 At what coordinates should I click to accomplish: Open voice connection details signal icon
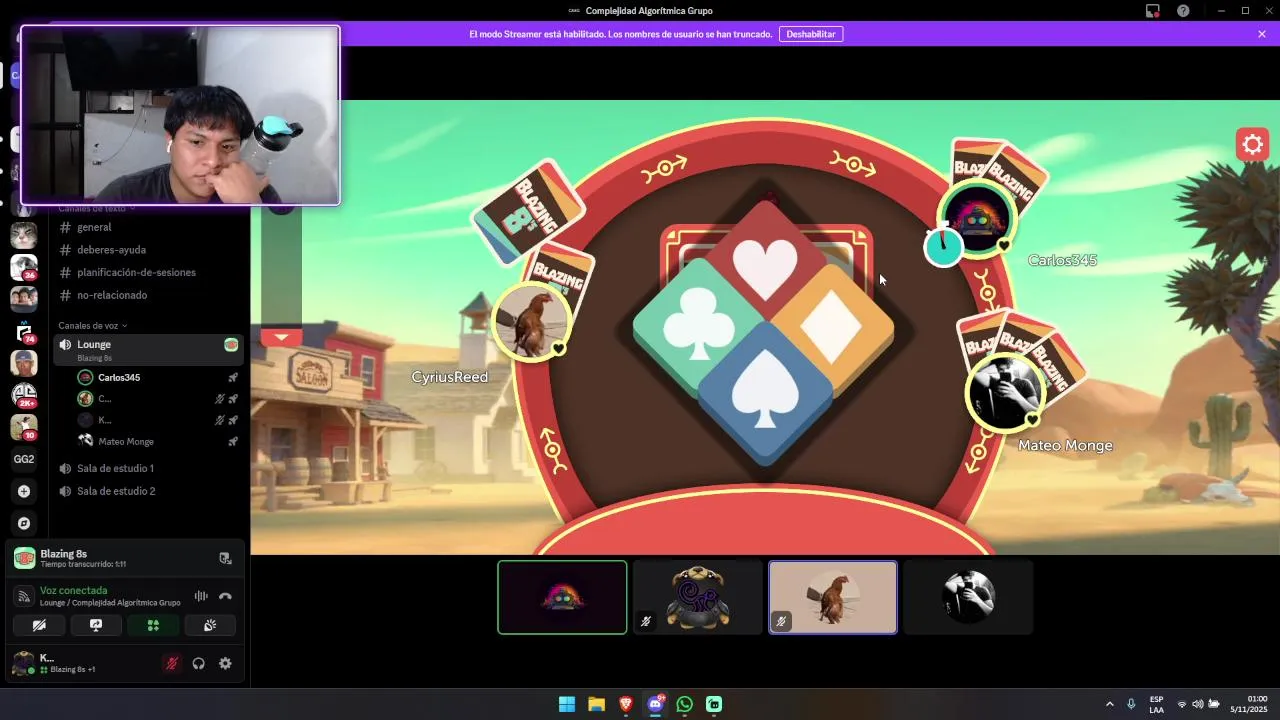click(25, 596)
